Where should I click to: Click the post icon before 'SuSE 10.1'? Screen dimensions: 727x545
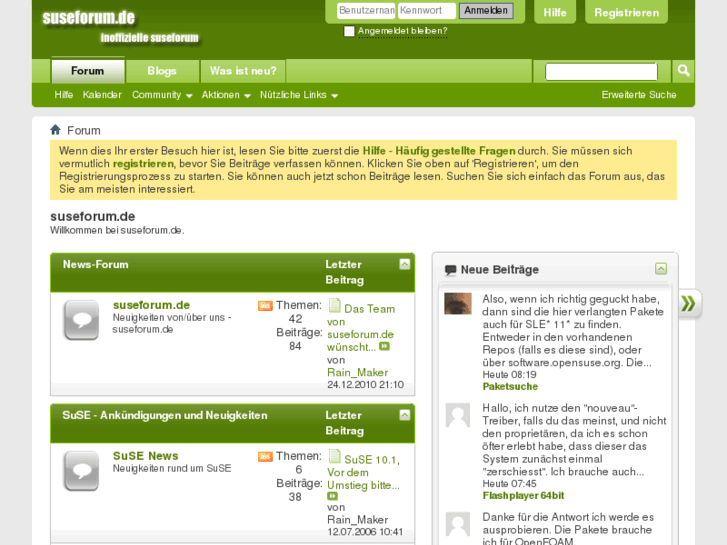pos(334,456)
